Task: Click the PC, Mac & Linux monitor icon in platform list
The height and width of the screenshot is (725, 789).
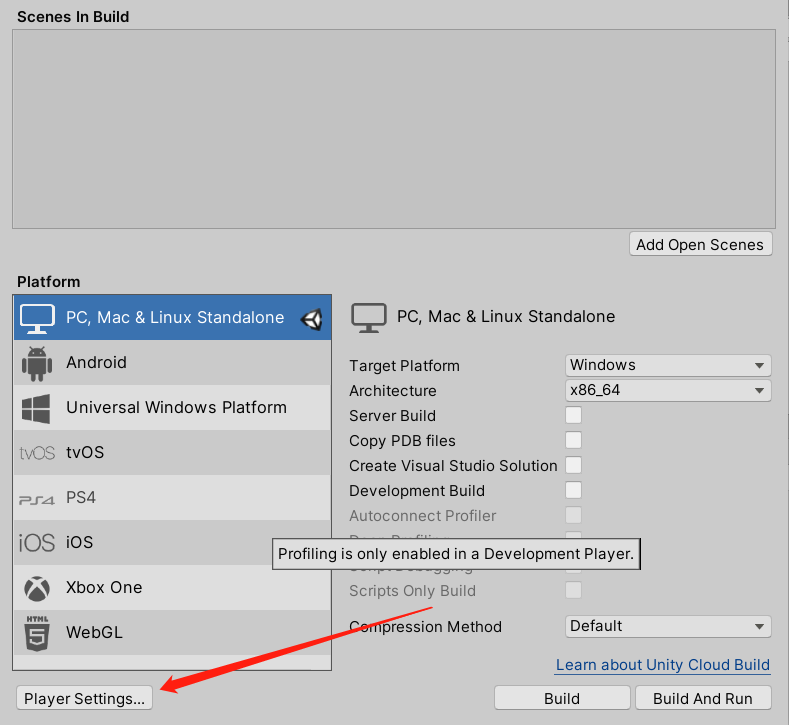Action: (x=37, y=318)
